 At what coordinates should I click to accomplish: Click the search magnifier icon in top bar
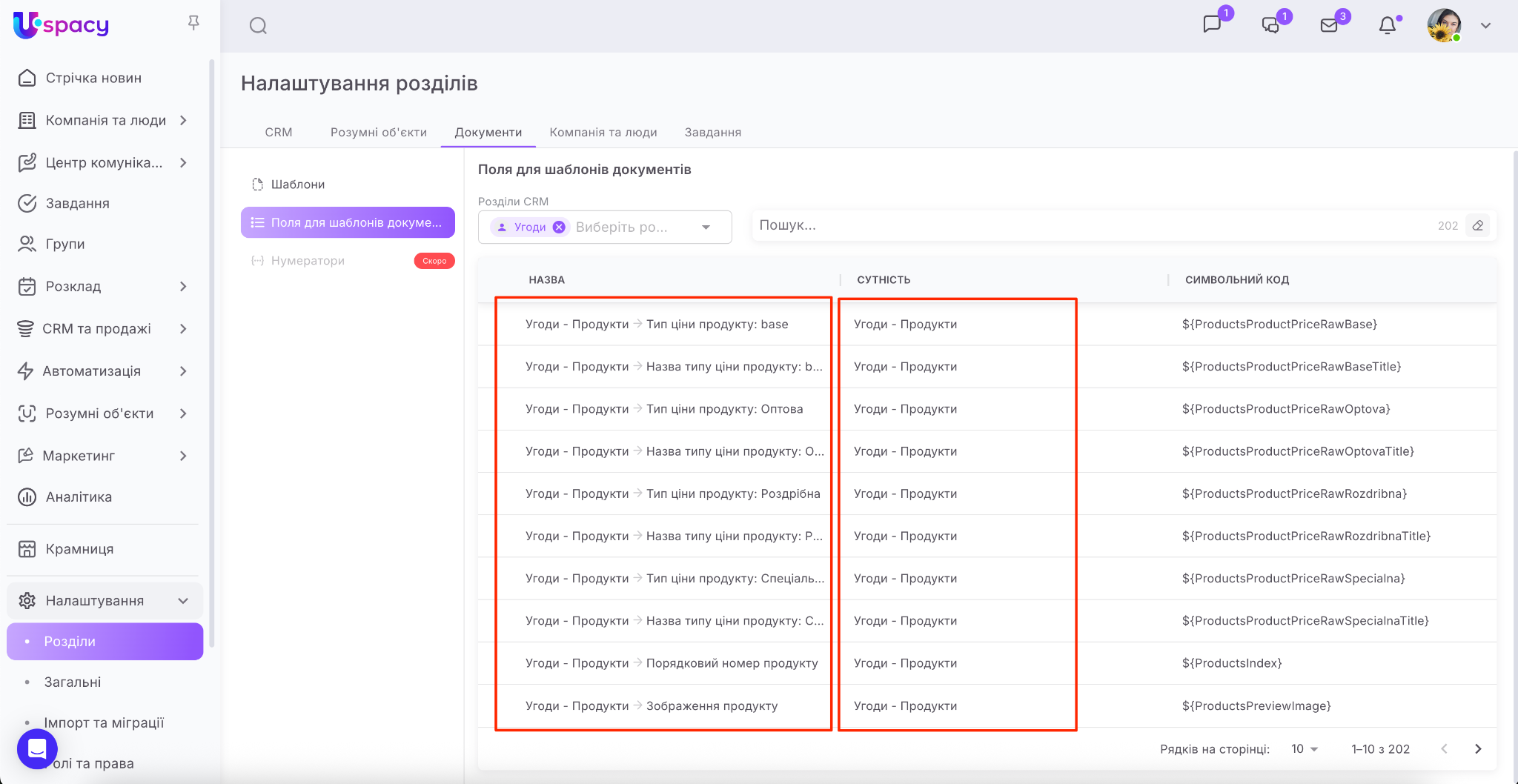point(258,26)
